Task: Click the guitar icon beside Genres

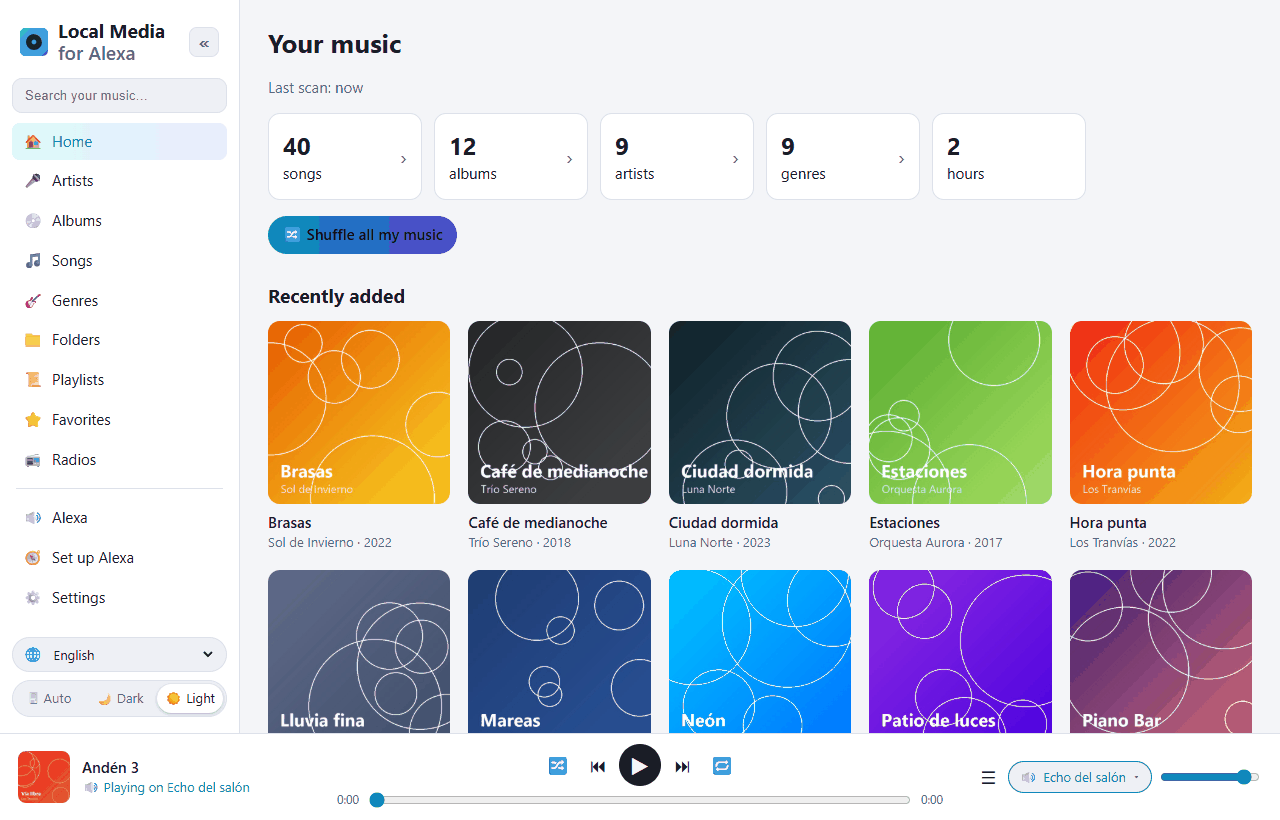Action: pos(33,301)
